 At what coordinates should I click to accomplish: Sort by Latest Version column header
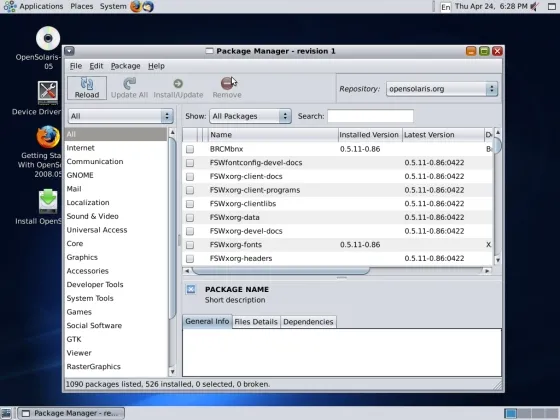[x=443, y=135]
